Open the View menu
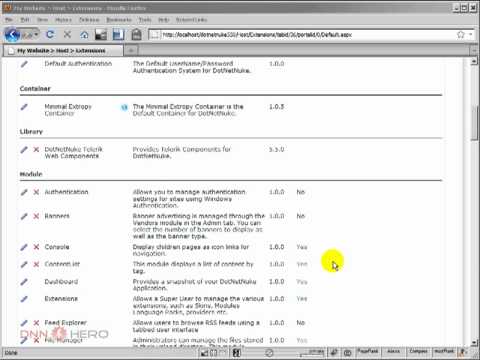This screenshot has width=480, height=360. 42,20
